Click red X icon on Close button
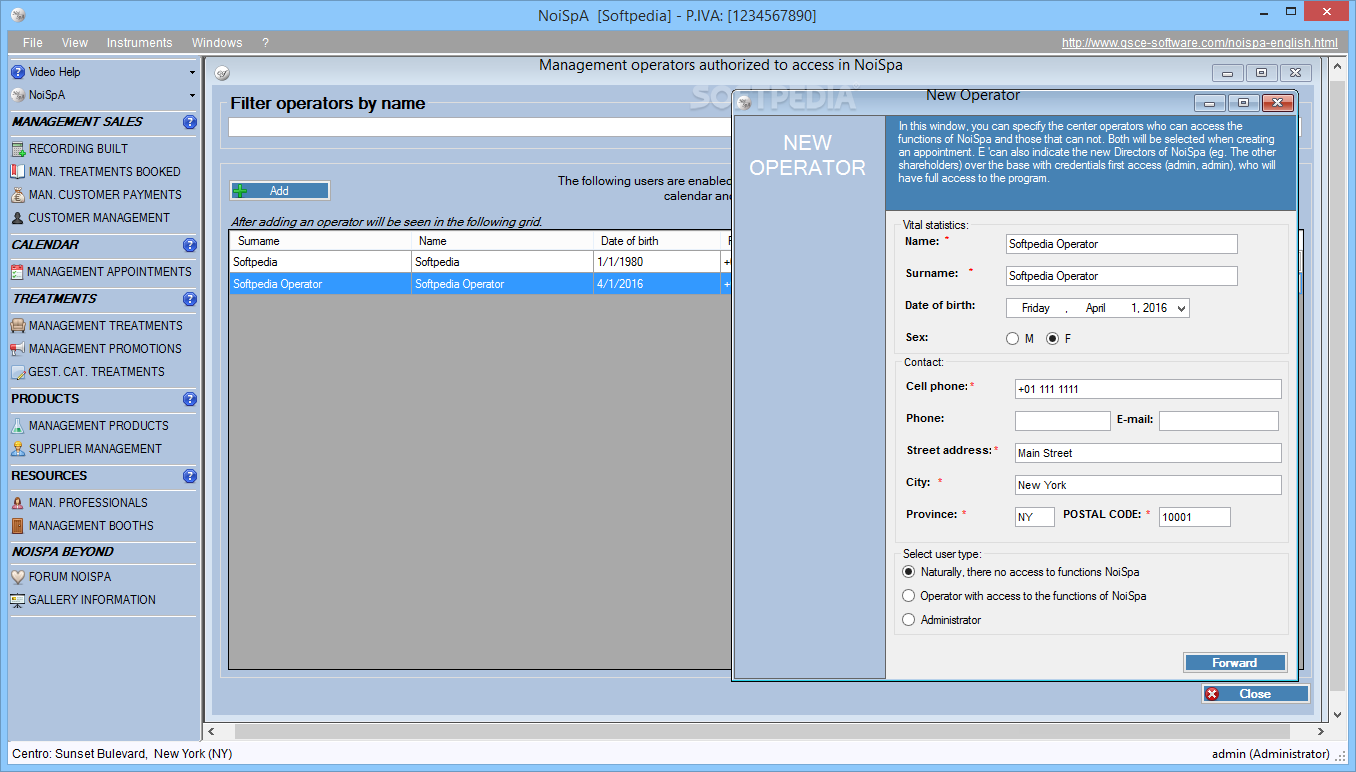1356x772 pixels. click(1213, 694)
